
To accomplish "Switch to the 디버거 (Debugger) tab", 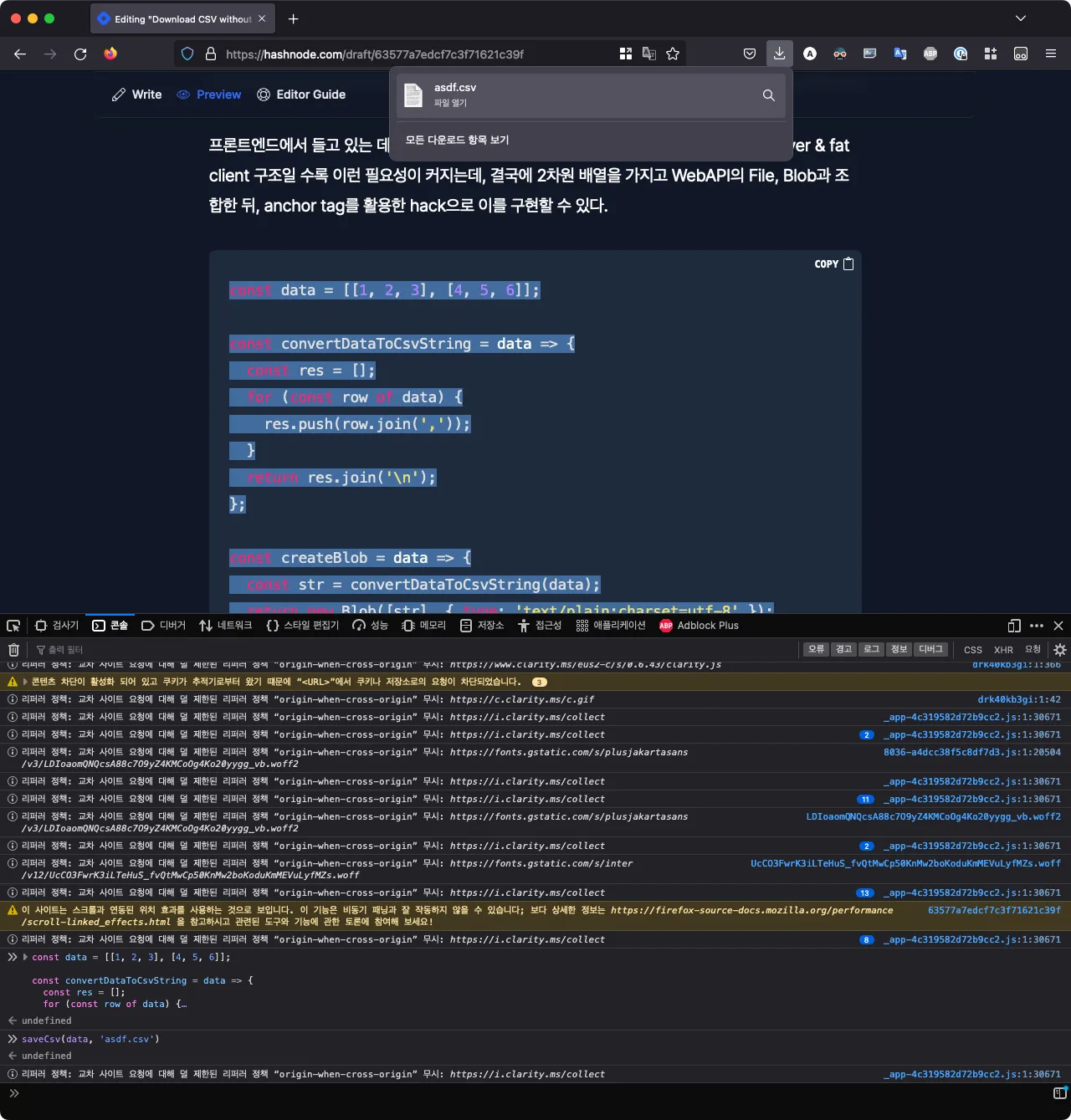I will pyautogui.click(x=164, y=626).
